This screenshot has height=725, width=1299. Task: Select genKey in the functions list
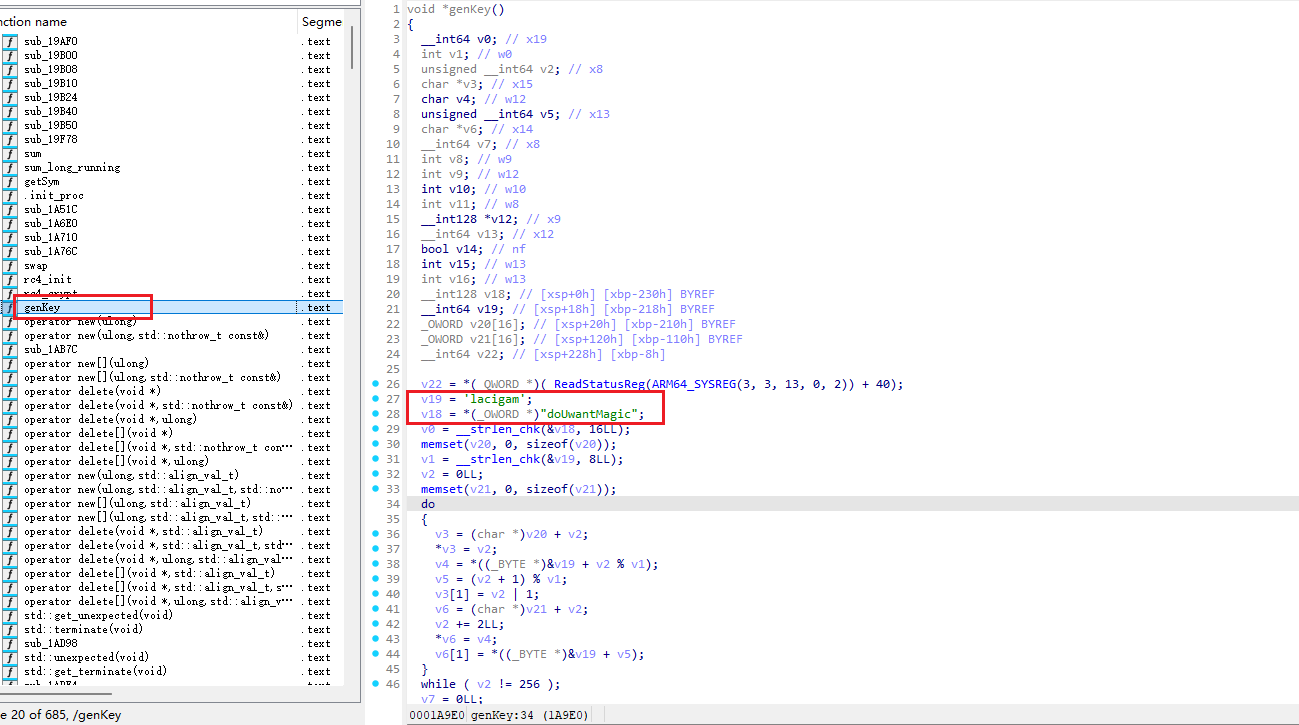click(x=42, y=308)
